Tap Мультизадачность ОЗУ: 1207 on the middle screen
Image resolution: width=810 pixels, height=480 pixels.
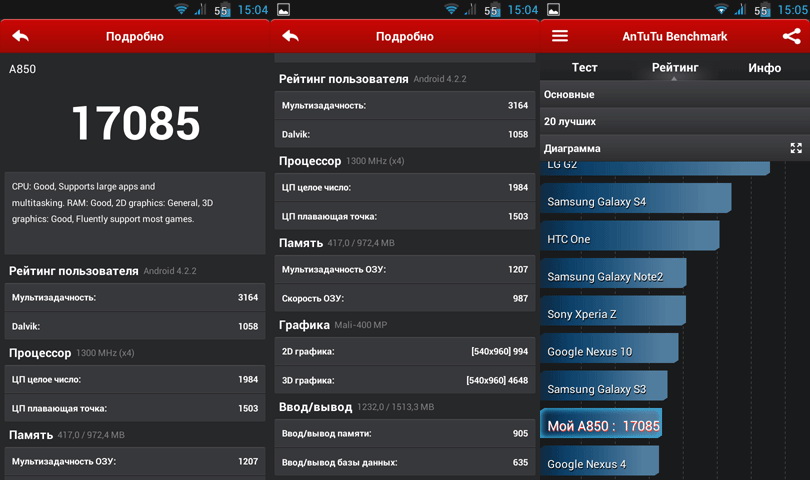pos(405,269)
